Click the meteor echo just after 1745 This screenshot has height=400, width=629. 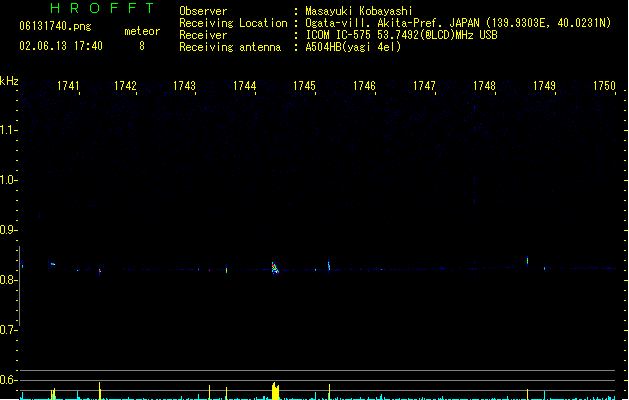click(x=329, y=266)
